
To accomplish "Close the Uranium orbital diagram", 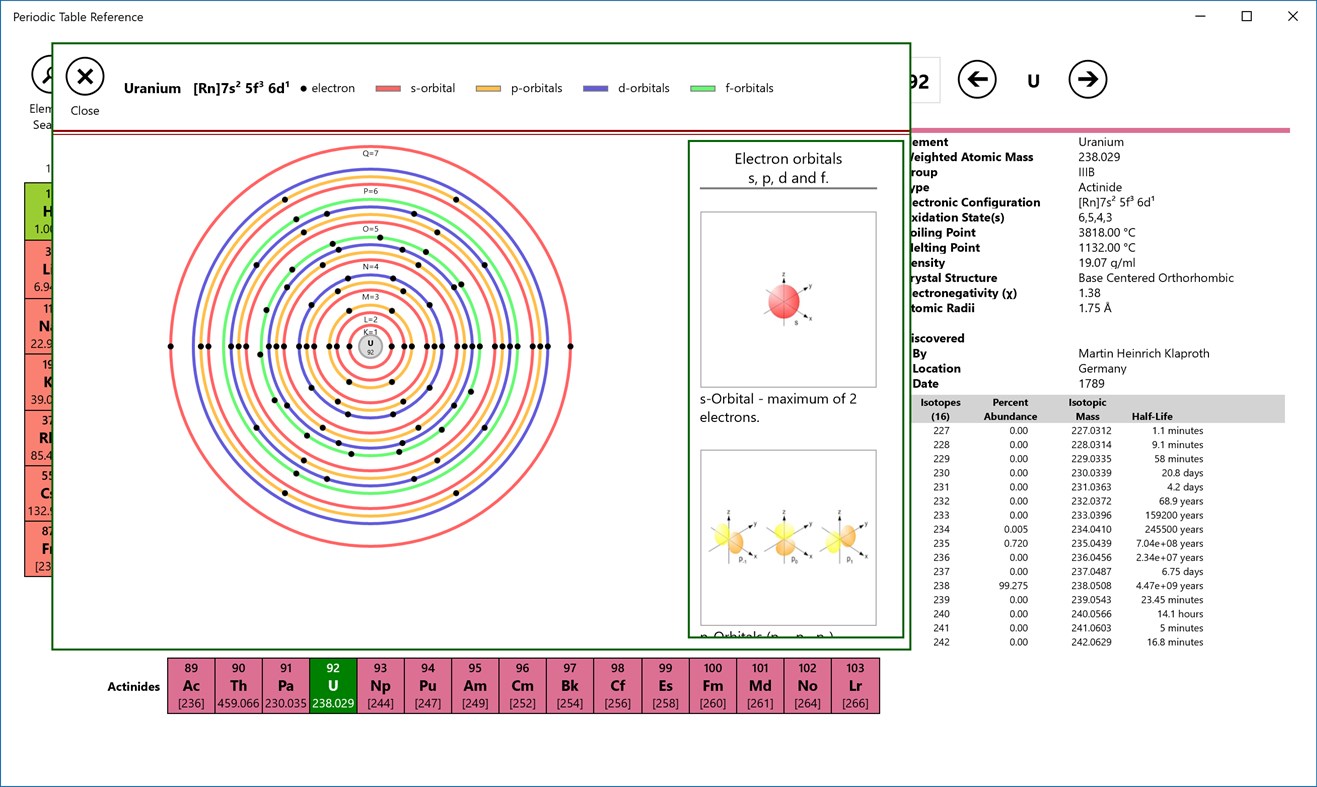I will coord(84,76).
